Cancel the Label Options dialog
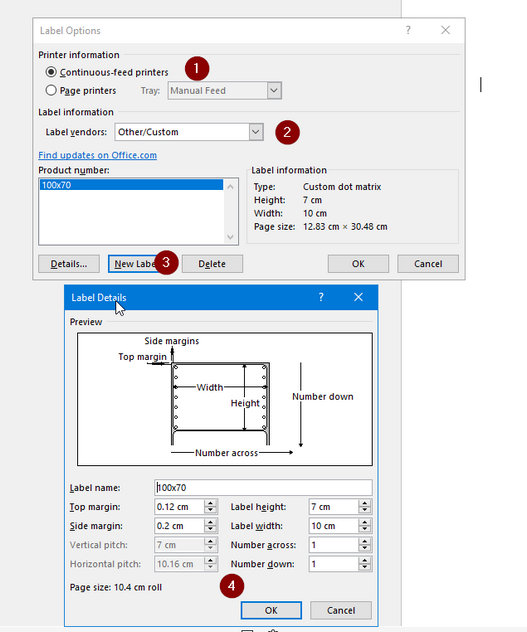 [428, 264]
